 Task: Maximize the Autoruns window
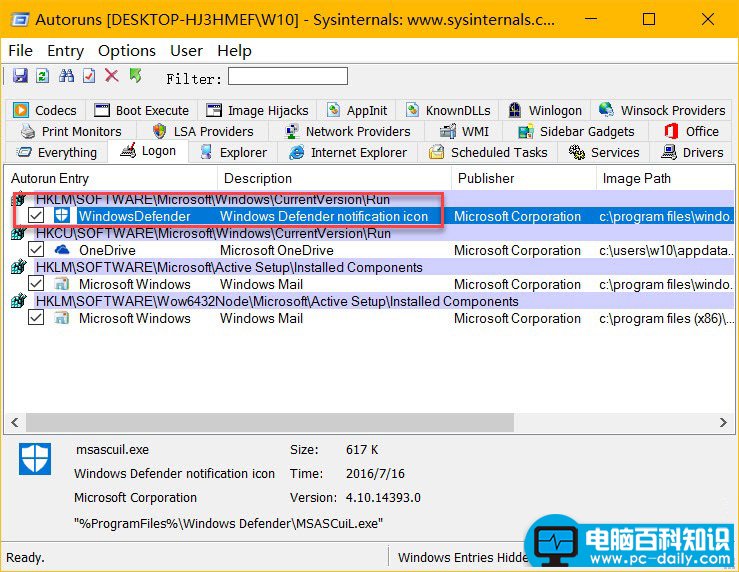coord(649,19)
